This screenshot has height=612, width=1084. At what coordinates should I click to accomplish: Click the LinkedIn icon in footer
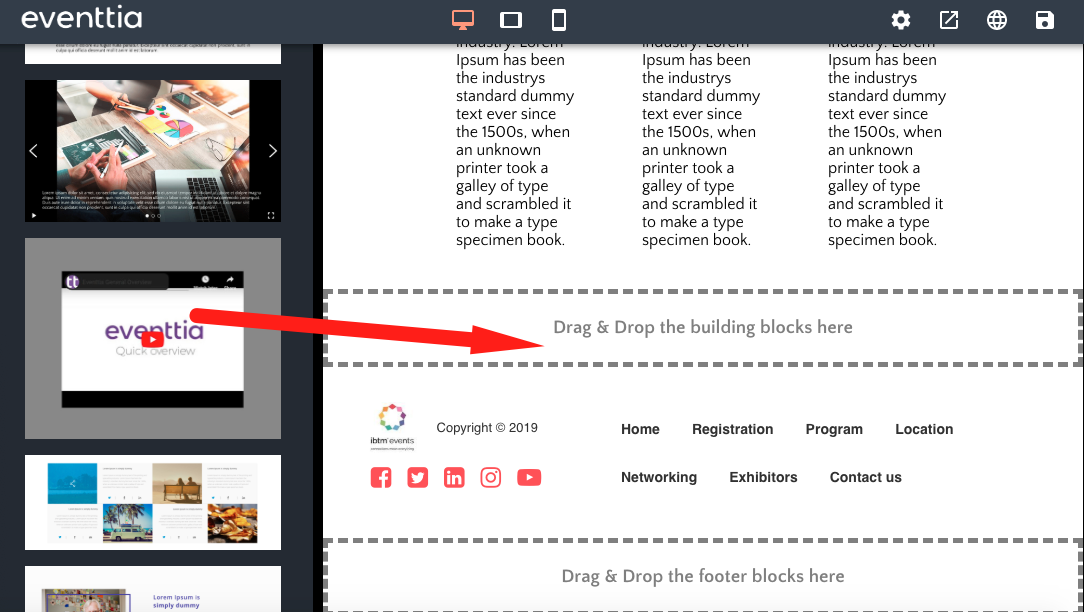tap(454, 477)
